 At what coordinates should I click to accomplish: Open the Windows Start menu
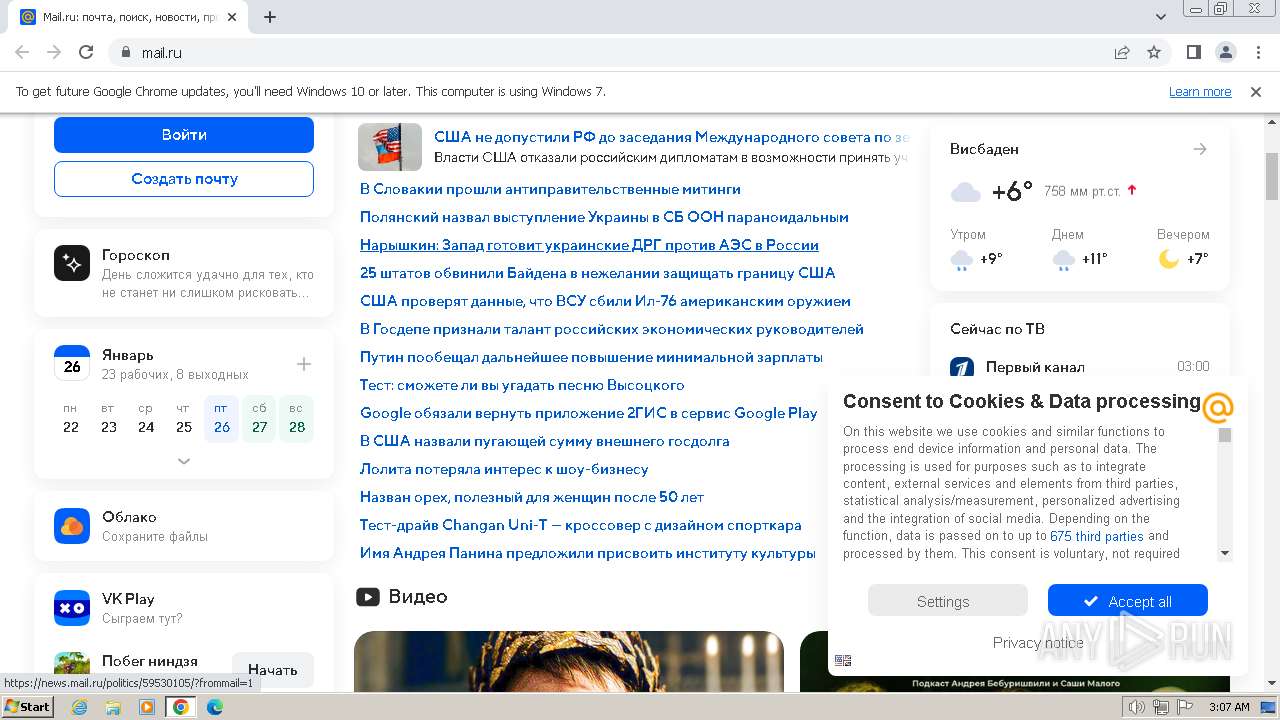tap(28, 707)
